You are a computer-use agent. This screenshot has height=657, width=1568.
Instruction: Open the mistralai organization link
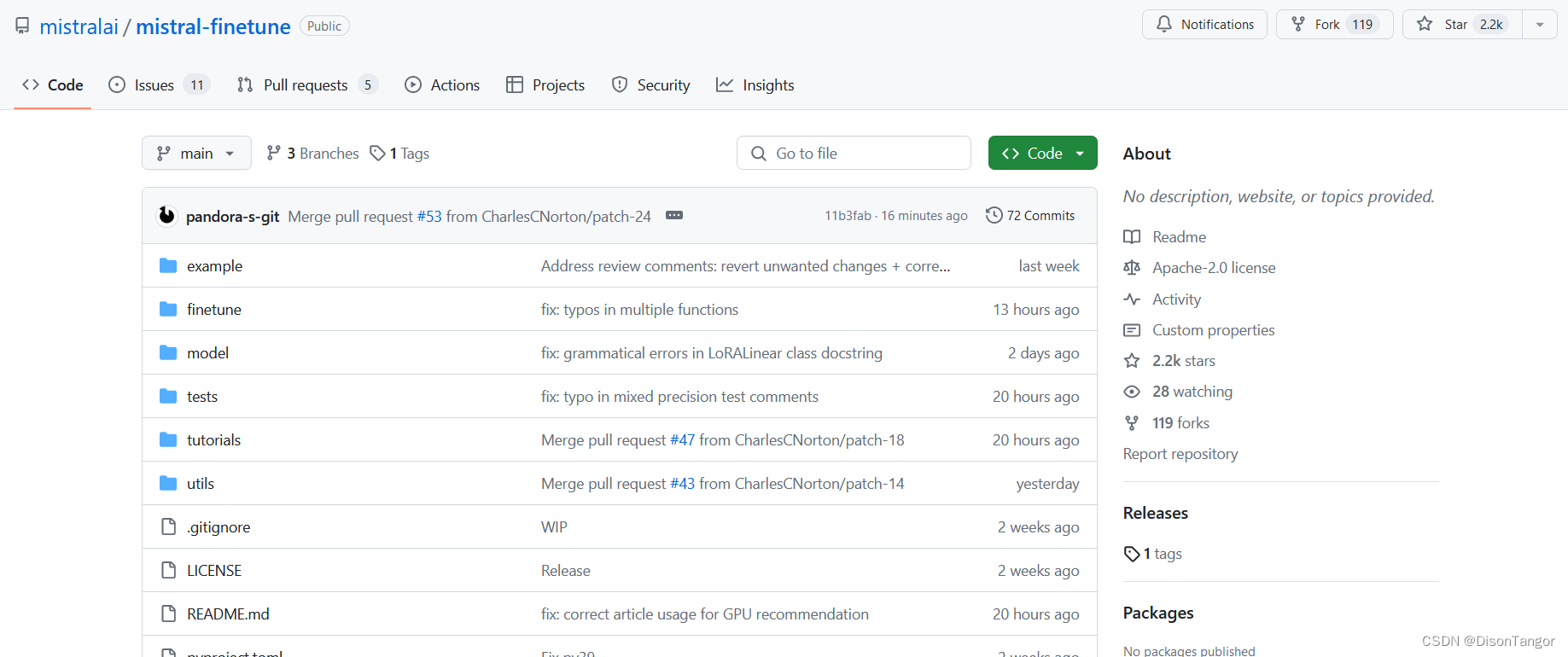[79, 26]
